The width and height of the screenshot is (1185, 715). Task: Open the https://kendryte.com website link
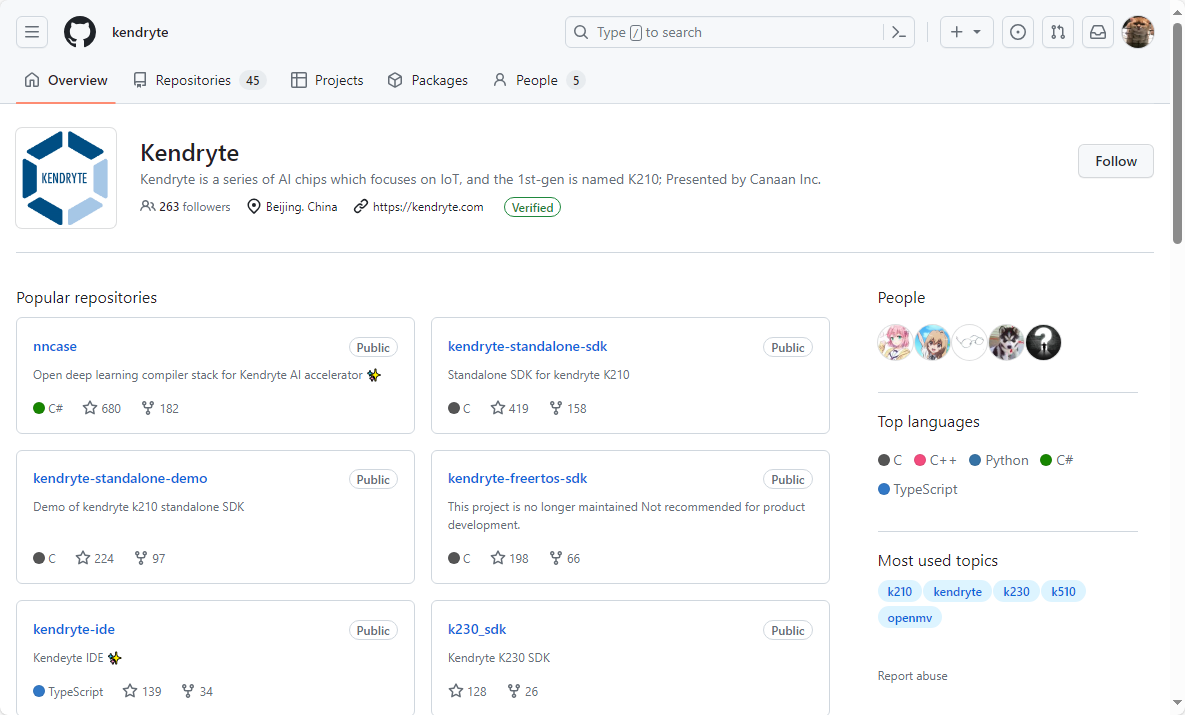click(427, 207)
